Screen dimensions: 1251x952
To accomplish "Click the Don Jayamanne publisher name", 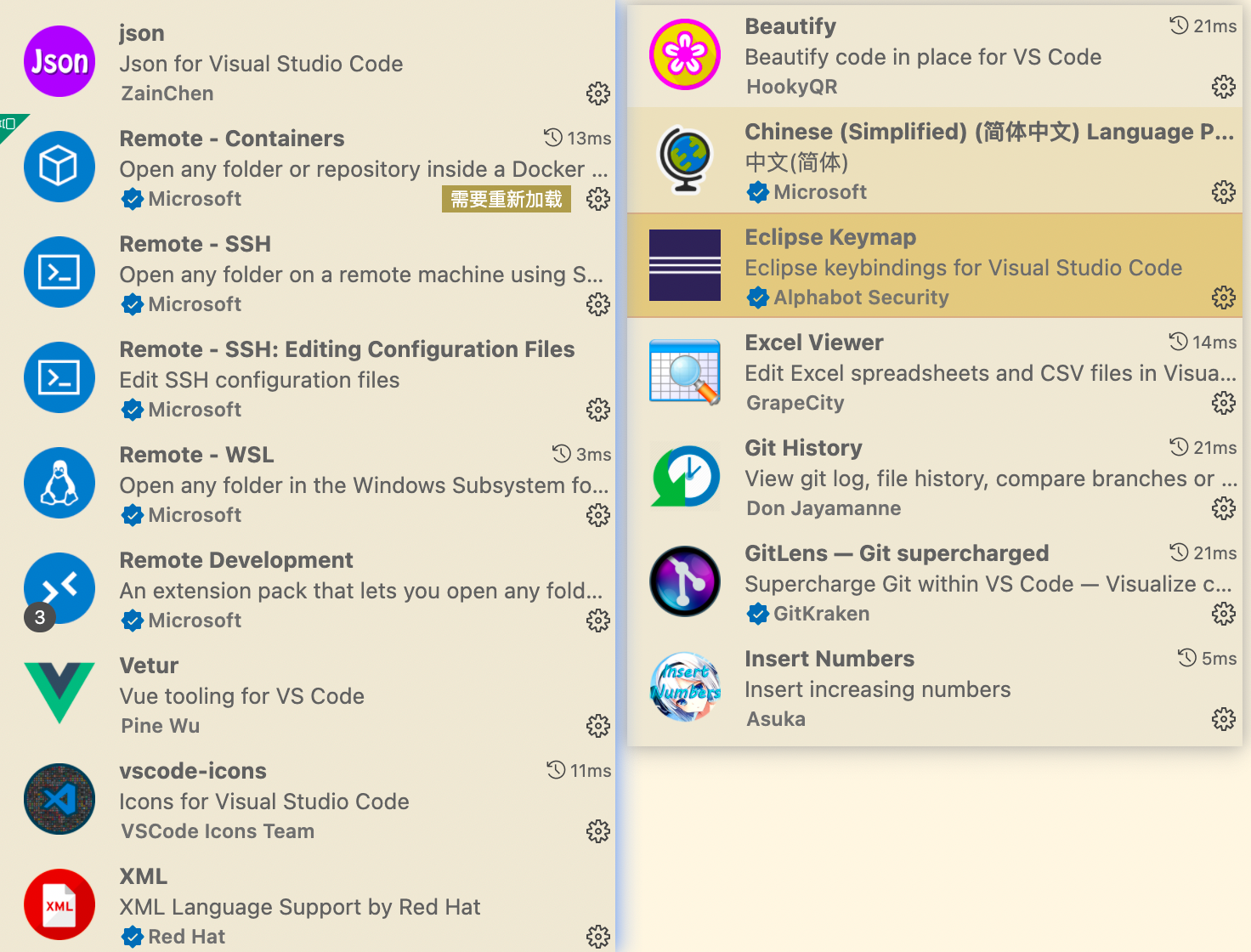I will coord(824,508).
